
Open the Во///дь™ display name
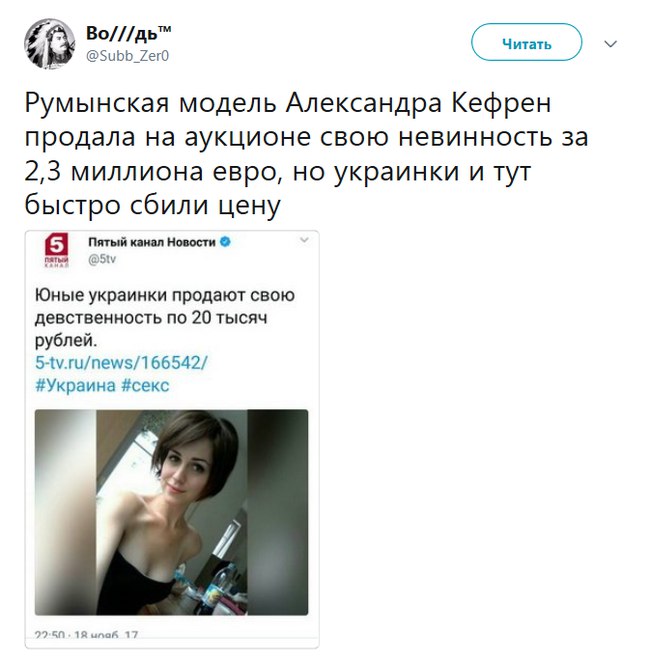coord(129,33)
